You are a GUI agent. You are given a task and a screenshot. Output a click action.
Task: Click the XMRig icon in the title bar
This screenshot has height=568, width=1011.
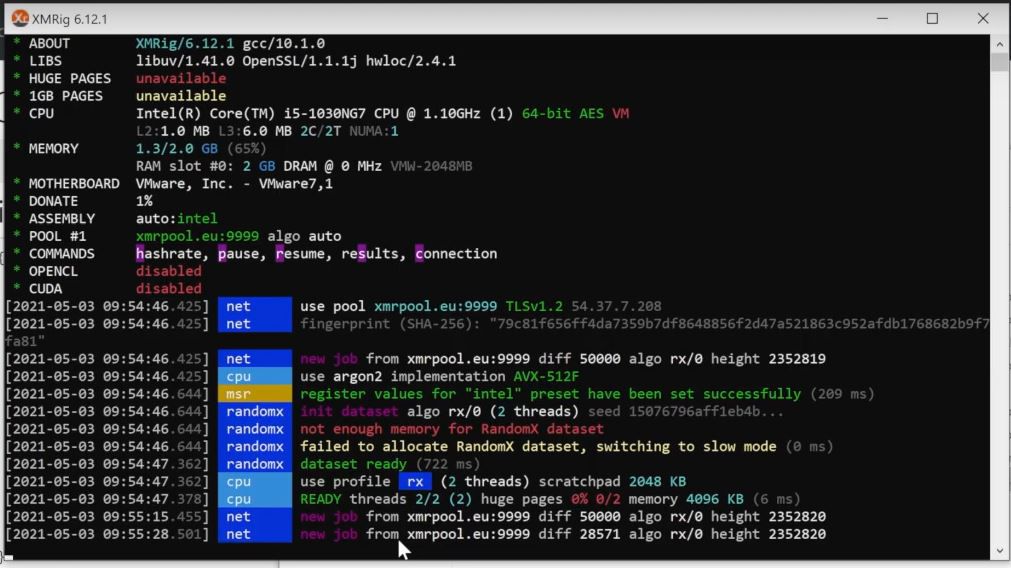click(19, 19)
